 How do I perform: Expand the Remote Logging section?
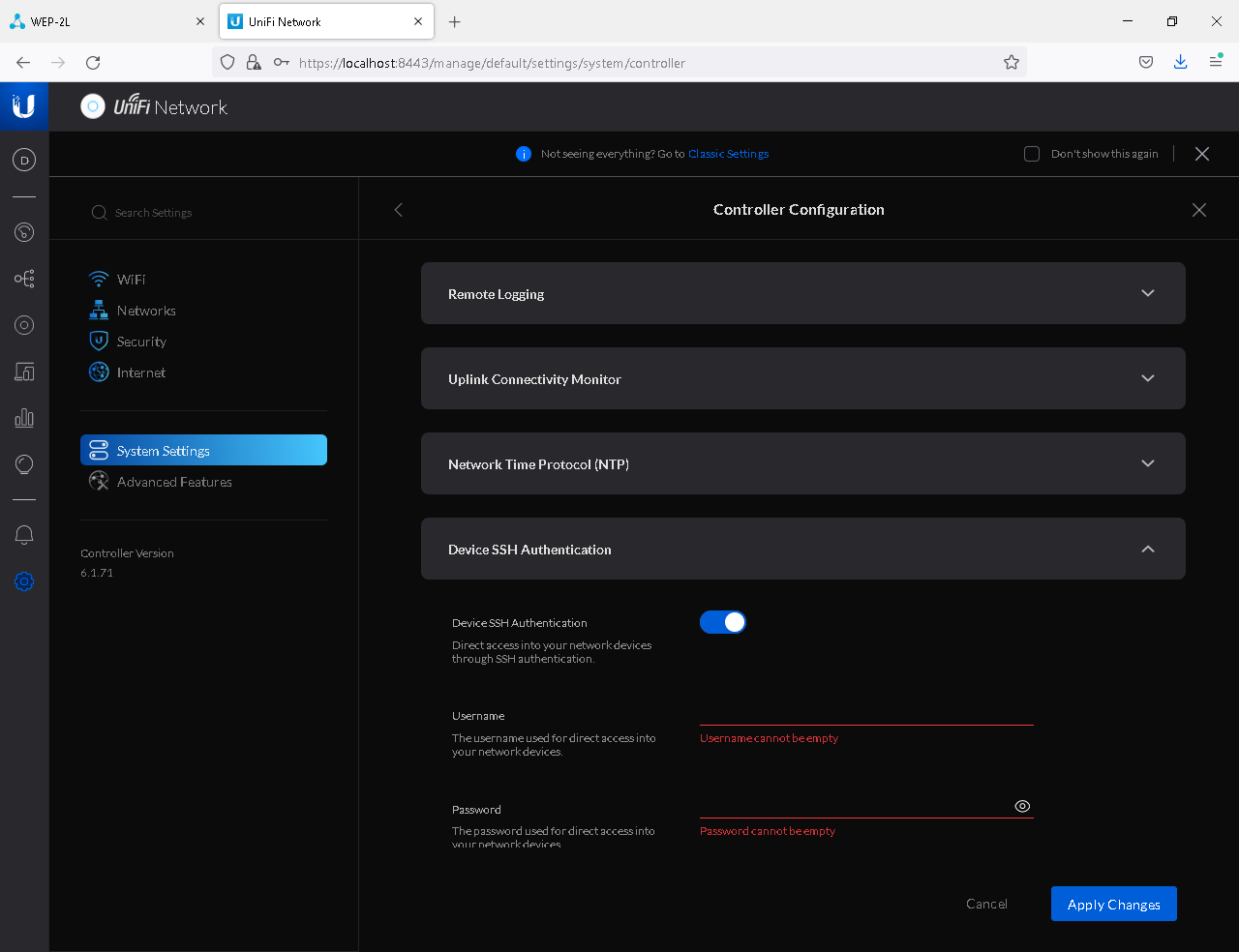[803, 293]
